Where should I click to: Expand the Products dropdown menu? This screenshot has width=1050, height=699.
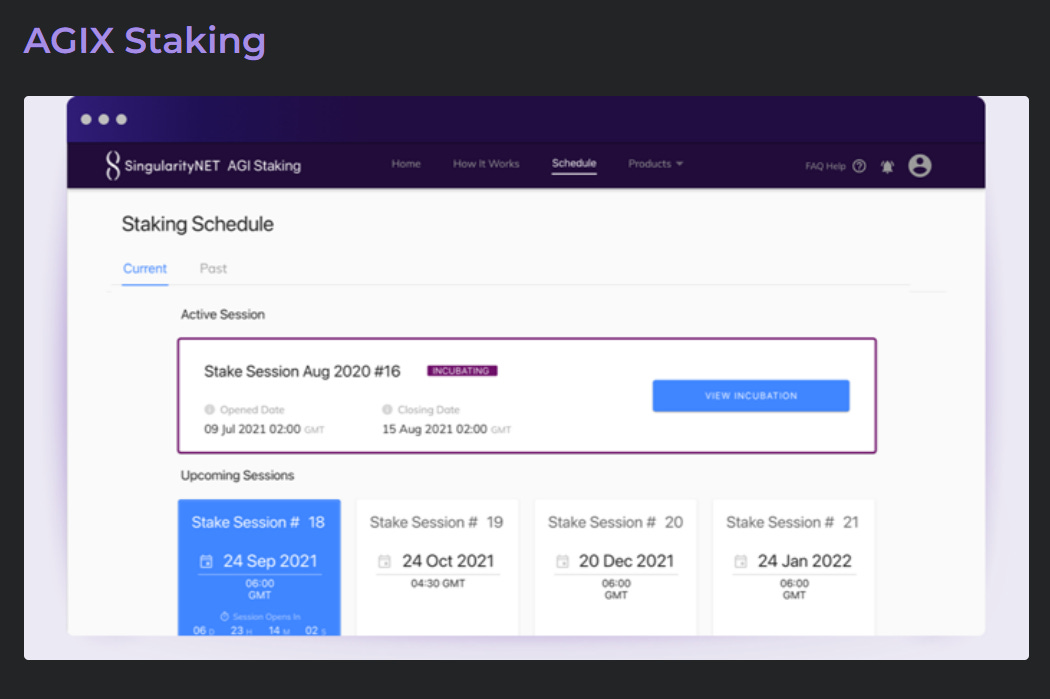pos(656,164)
